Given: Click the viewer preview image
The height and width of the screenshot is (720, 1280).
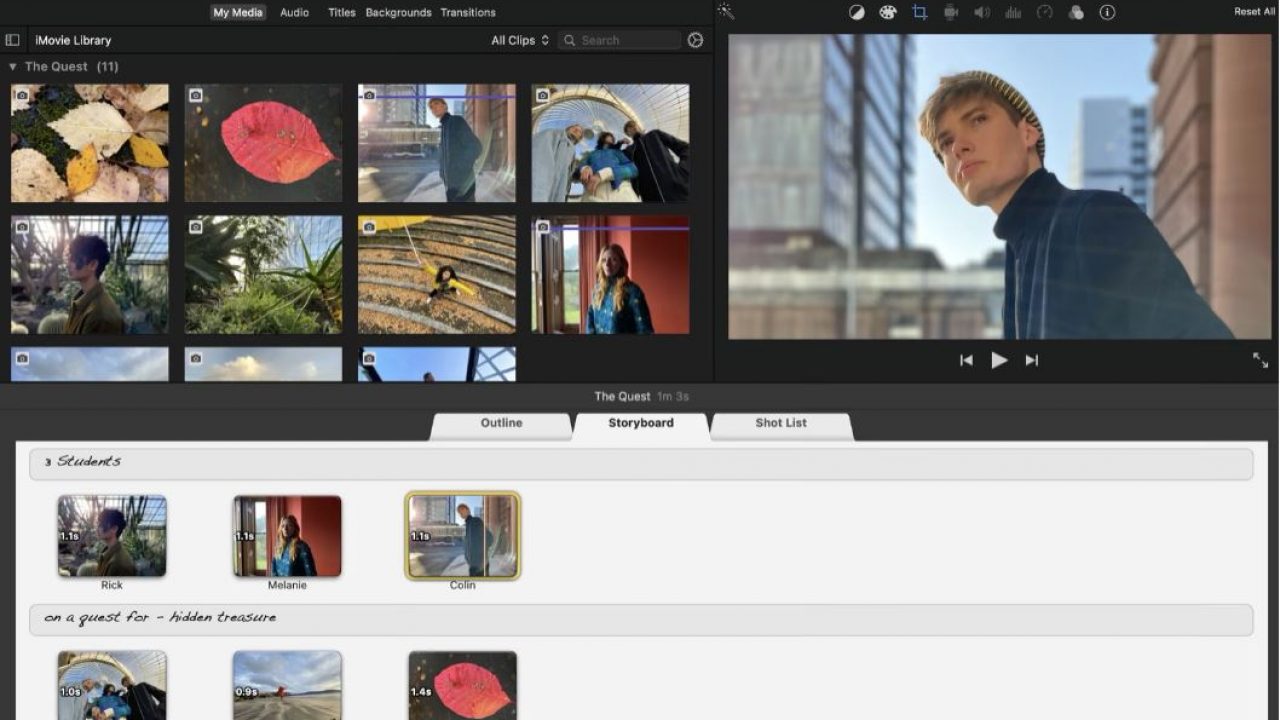Looking at the screenshot, I should [999, 187].
